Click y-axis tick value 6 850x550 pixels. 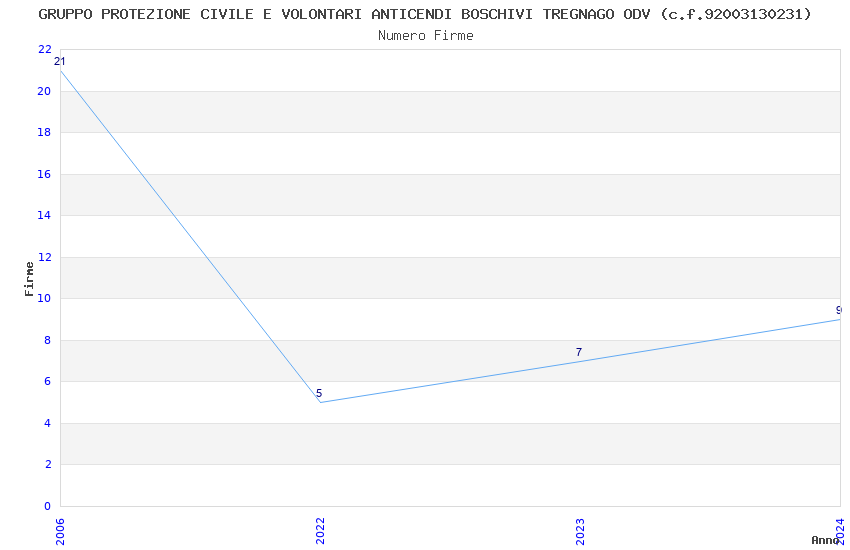48,381
